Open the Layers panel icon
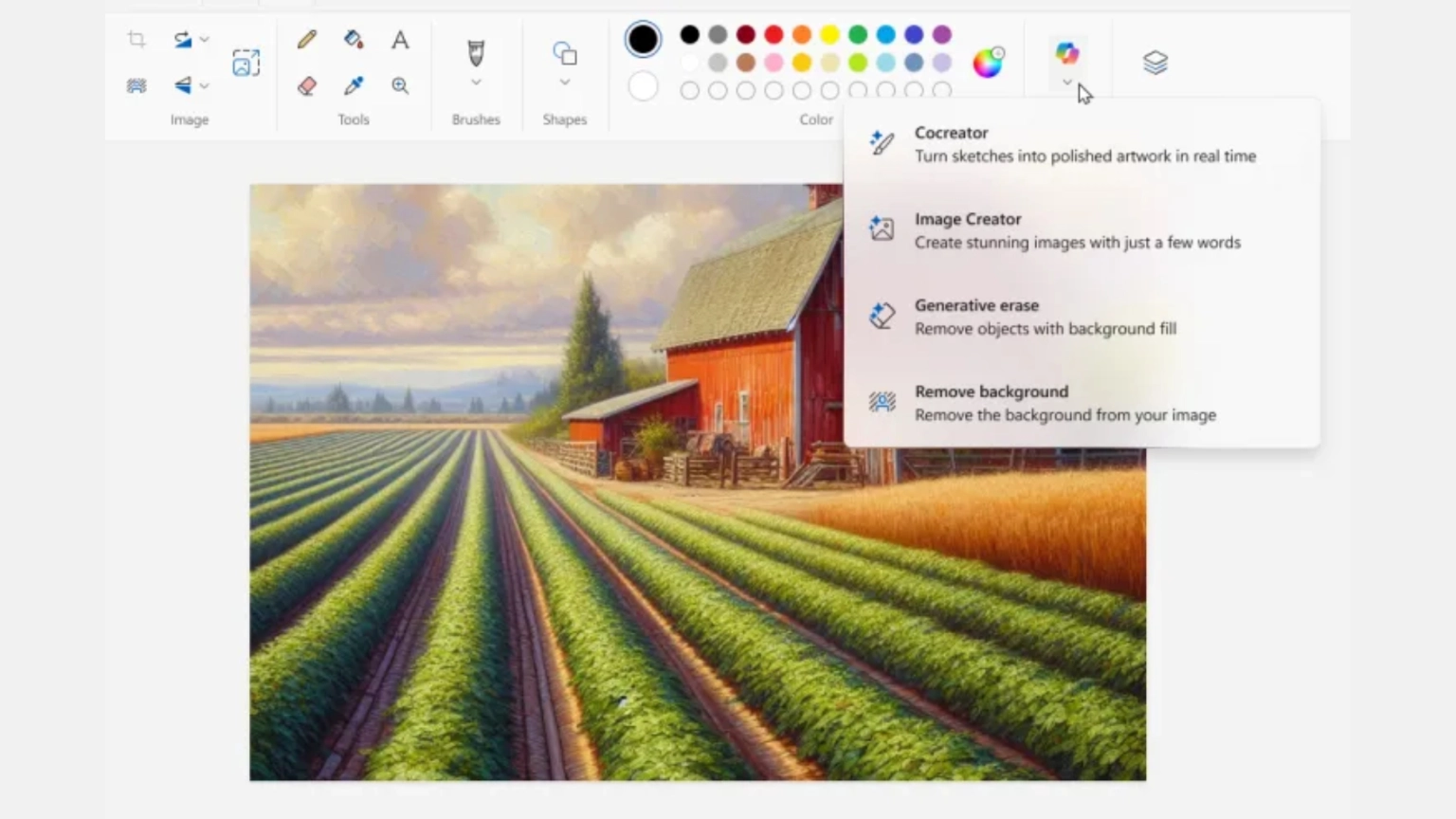 pos(1155,63)
